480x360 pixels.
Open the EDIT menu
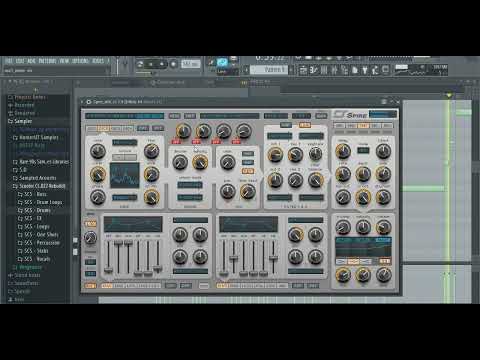coord(20,61)
